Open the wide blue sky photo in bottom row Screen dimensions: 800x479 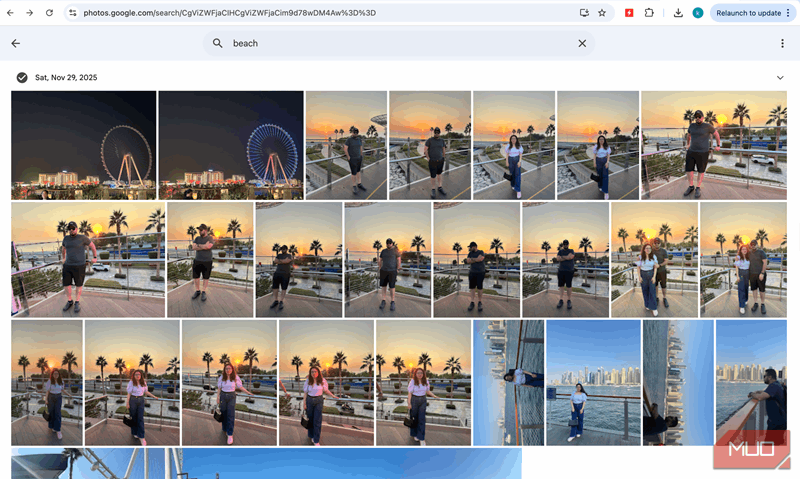click(x=266, y=463)
